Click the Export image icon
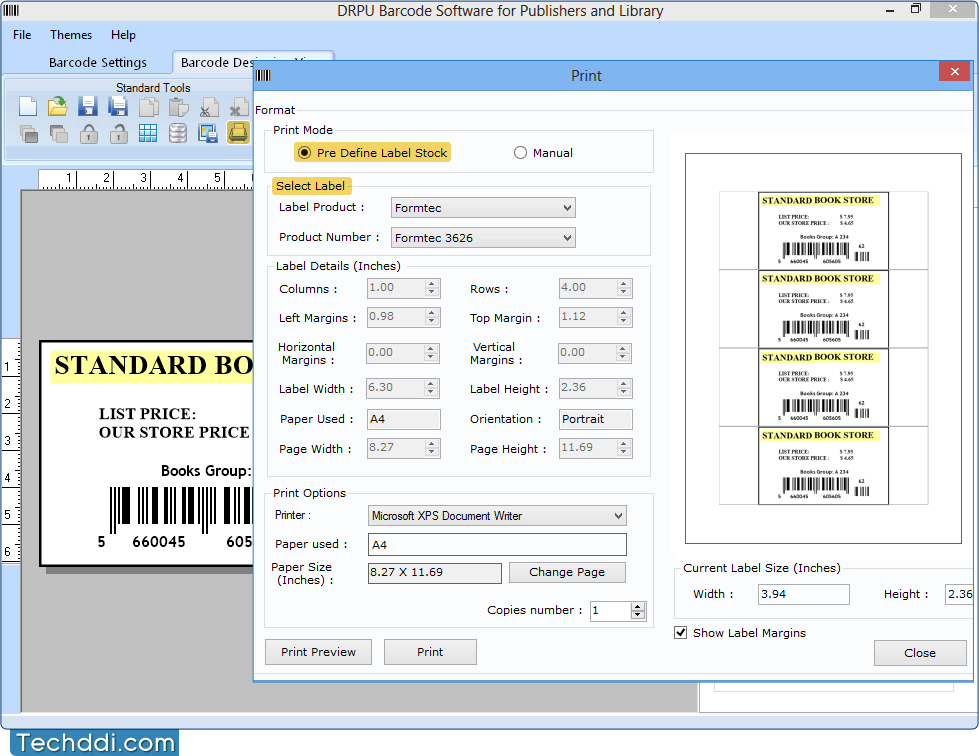 208,133
